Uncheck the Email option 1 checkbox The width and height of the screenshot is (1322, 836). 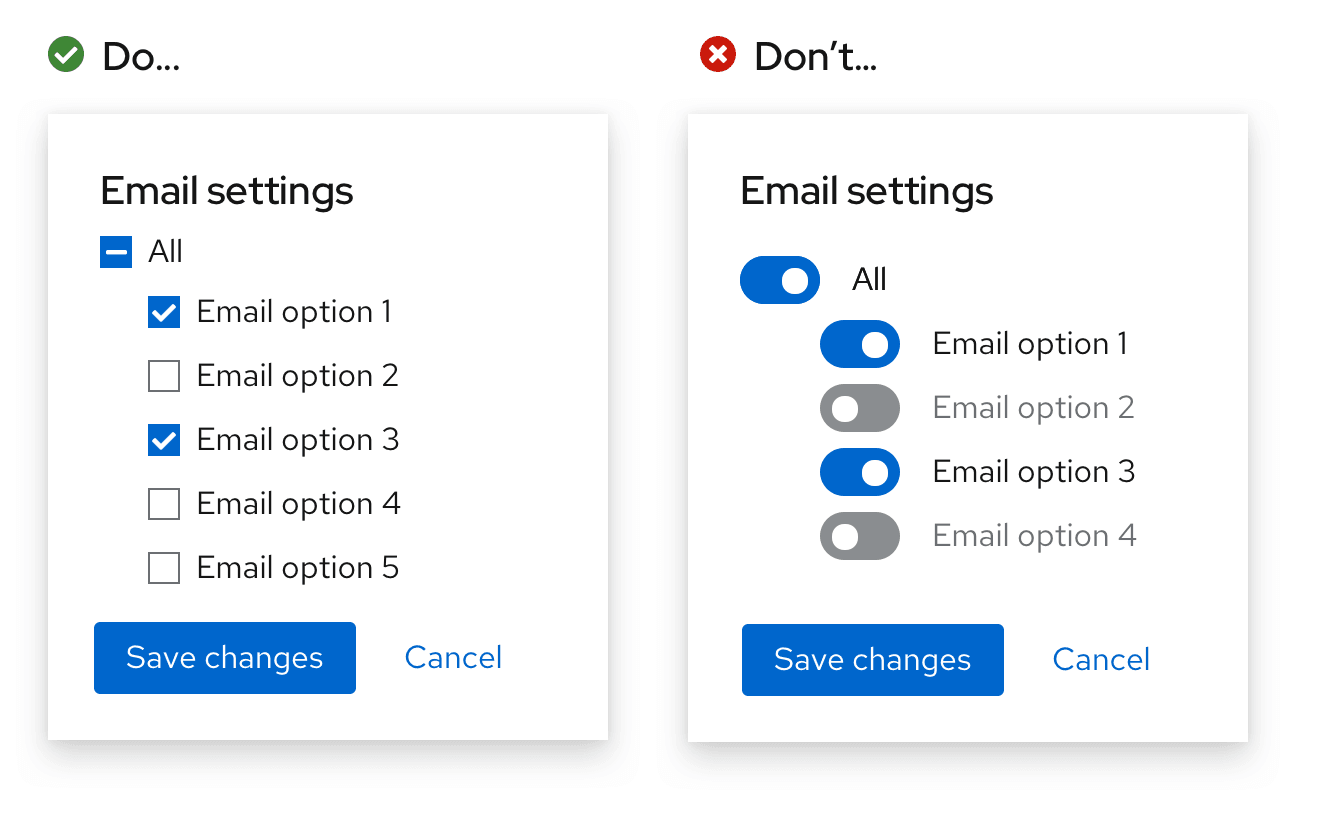point(164,313)
